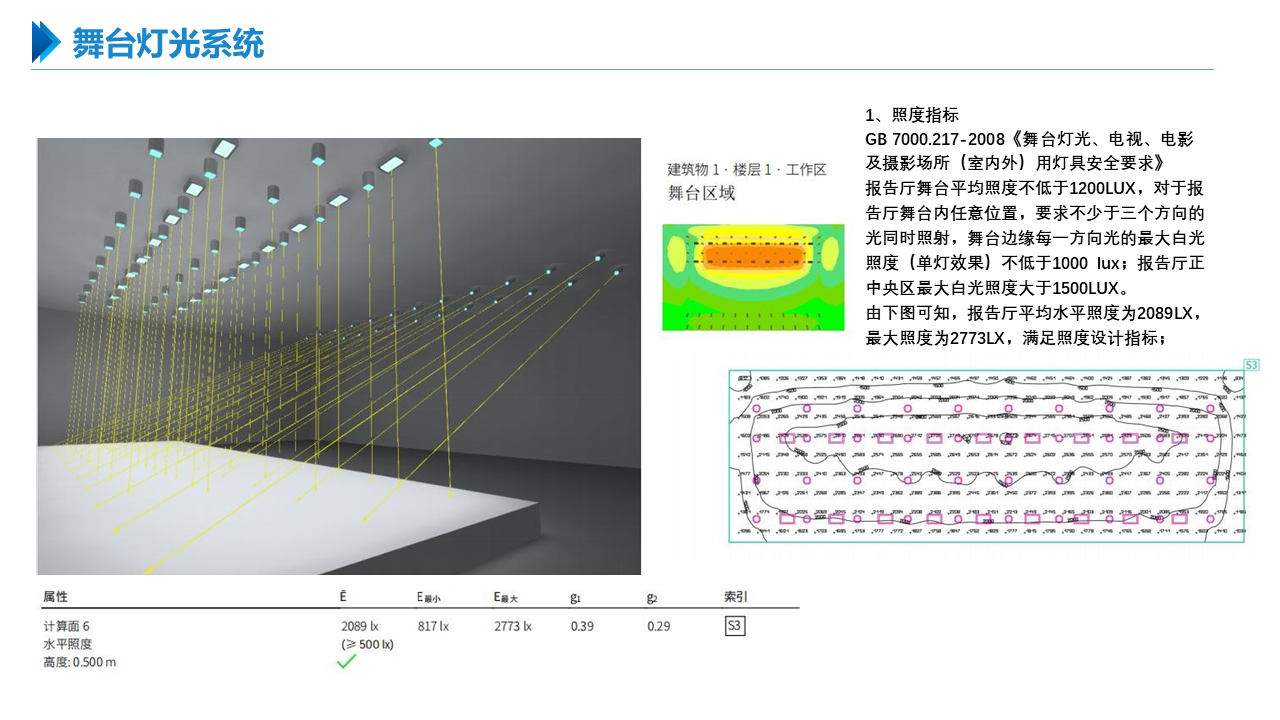Select the 817 lx minimum value
This screenshot has width=1280, height=720.
[x=432, y=627]
